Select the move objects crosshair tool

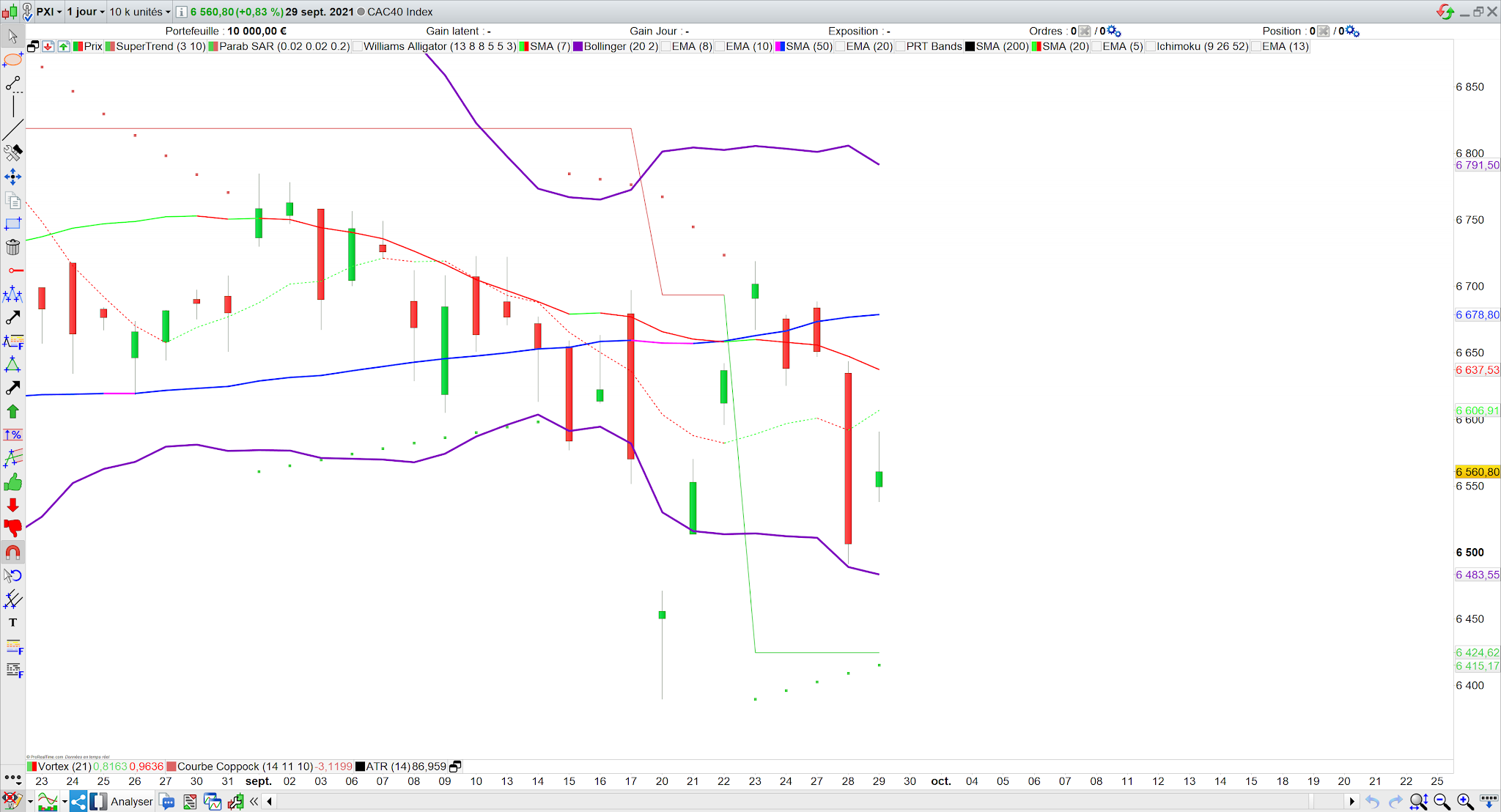(12, 177)
